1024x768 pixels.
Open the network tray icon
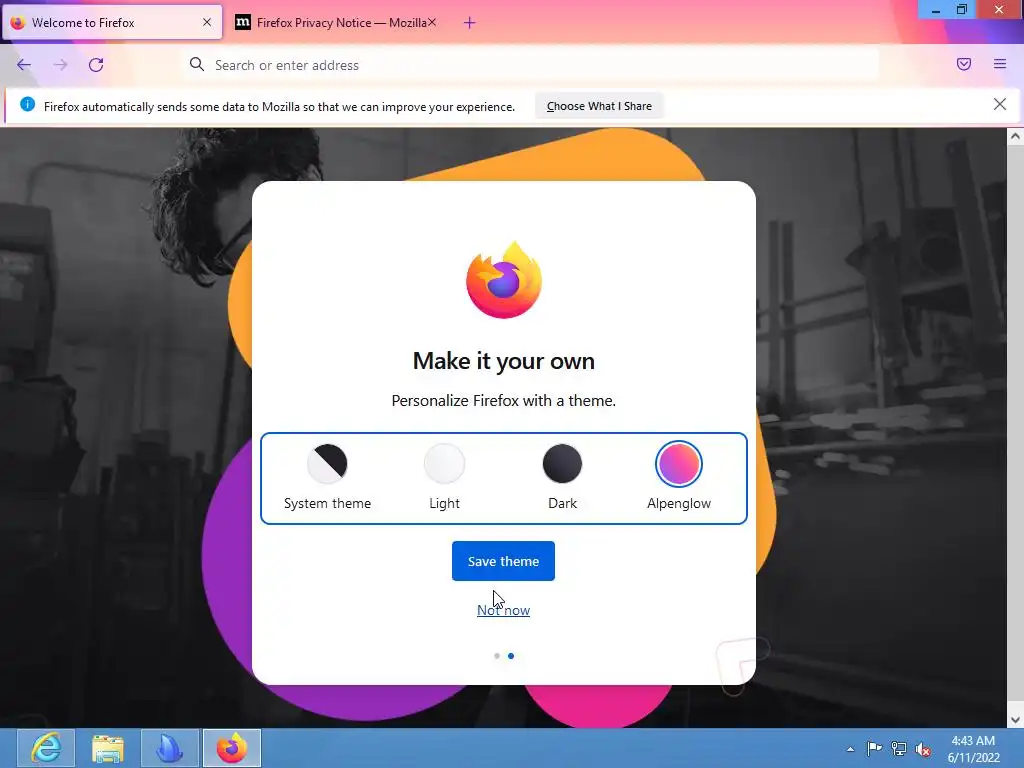(899, 748)
